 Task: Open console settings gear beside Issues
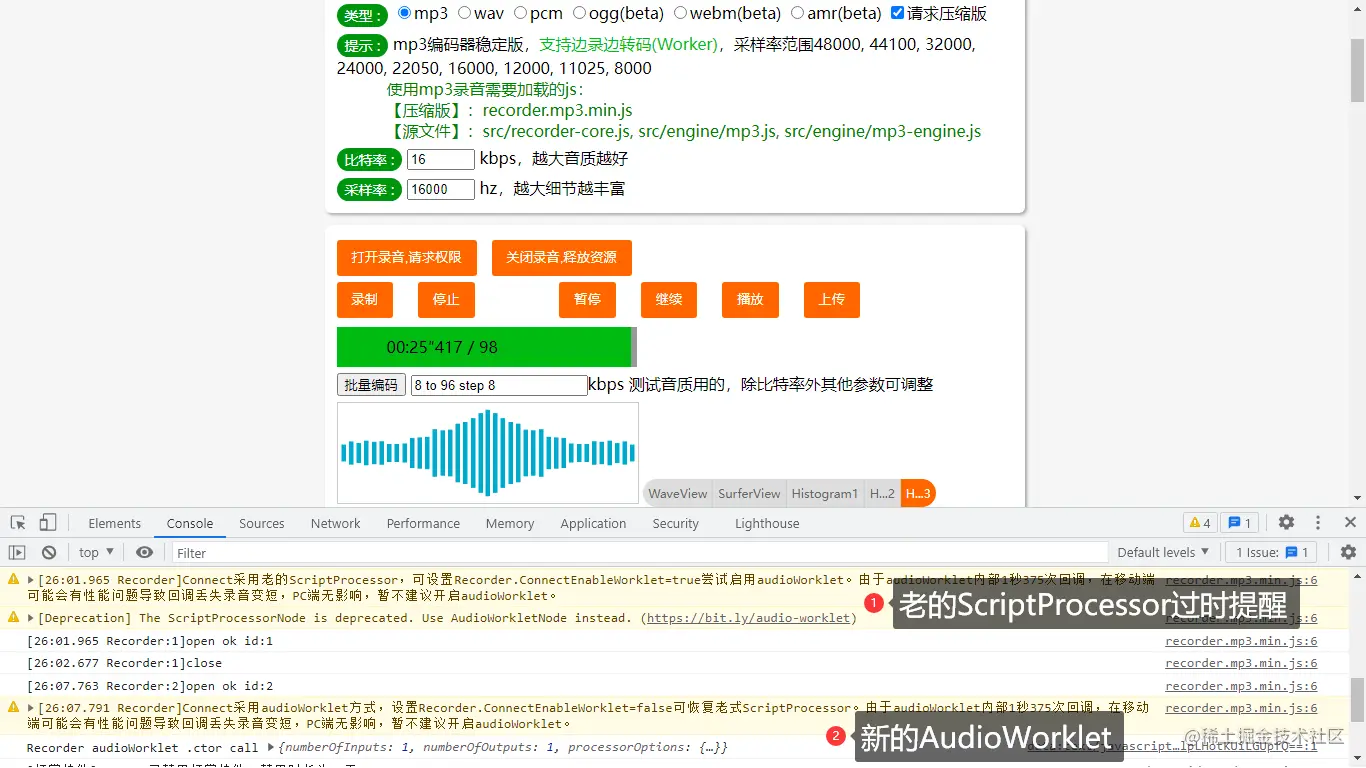tap(1348, 552)
